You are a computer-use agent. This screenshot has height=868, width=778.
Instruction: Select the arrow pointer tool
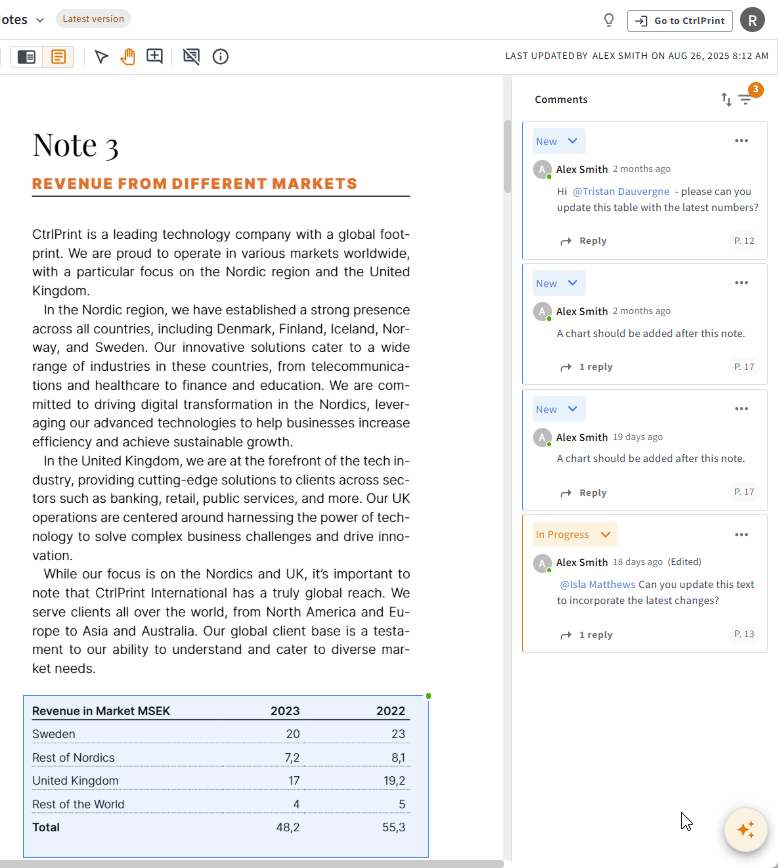coord(101,56)
